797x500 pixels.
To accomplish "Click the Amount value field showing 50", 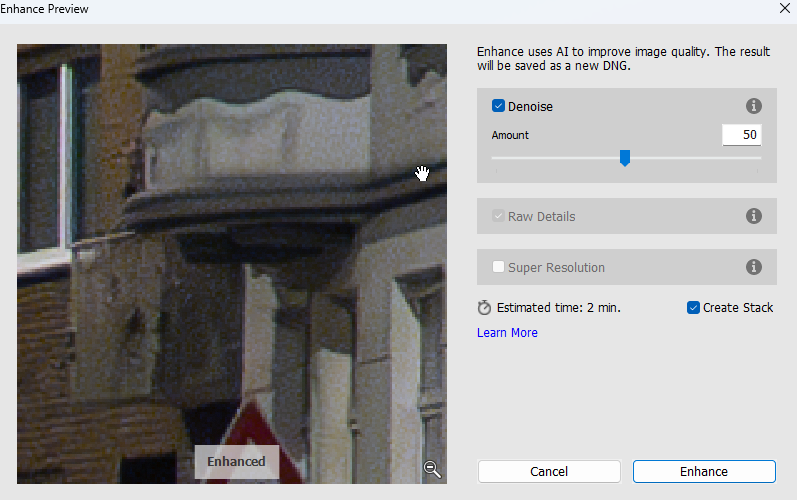I will (x=742, y=135).
